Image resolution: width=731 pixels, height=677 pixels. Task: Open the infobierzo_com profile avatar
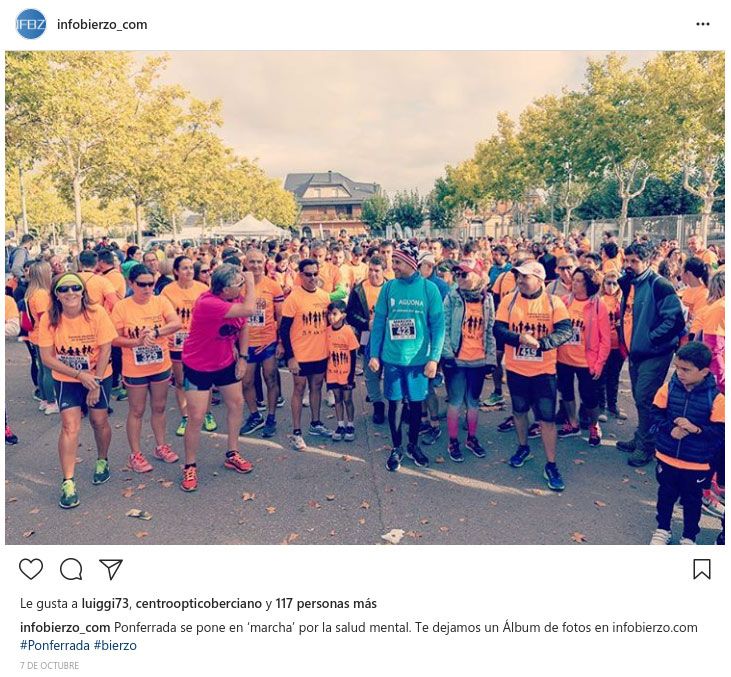(31, 24)
